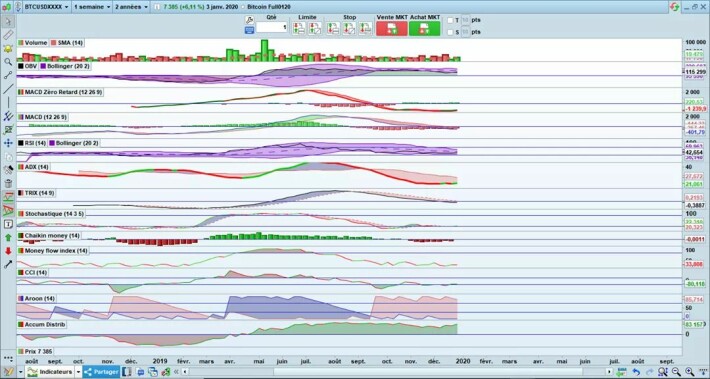
Task: Click the blue order book icon below wrench
Action: (x=249, y=30)
